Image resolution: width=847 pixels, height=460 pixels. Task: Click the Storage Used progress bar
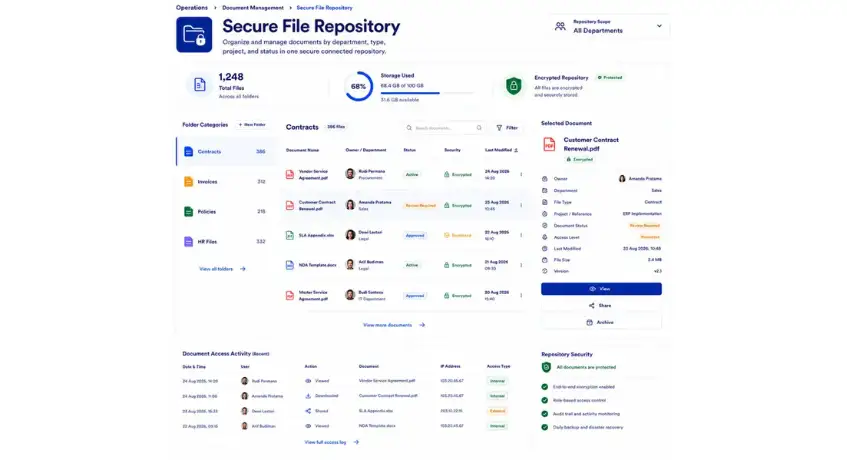427,93
